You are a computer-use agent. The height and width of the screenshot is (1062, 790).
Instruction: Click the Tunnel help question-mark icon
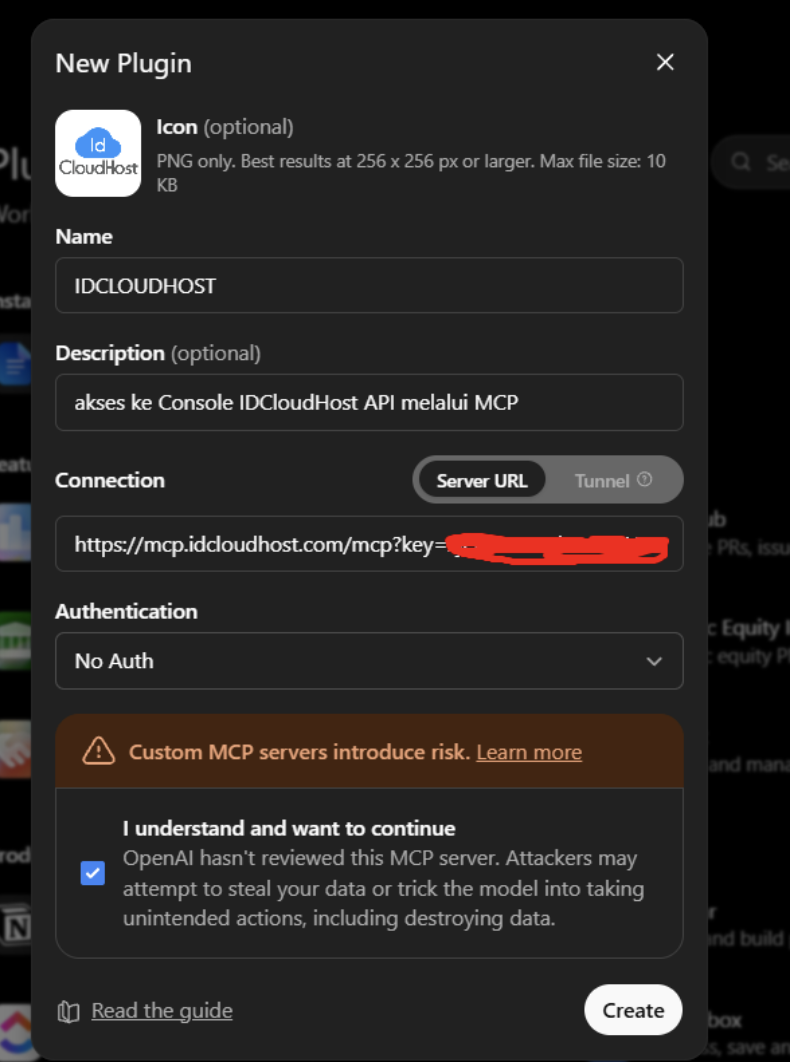click(x=645, y=480)
